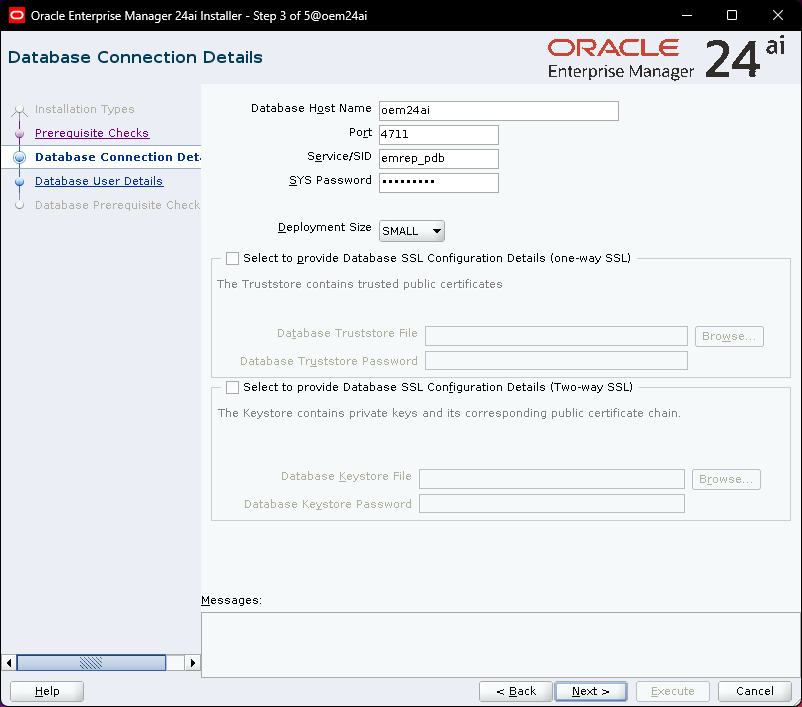This screenshot has height=707, width=802.
Task: Focus the Database Host Name field
Action: click(x=498, y=111)
